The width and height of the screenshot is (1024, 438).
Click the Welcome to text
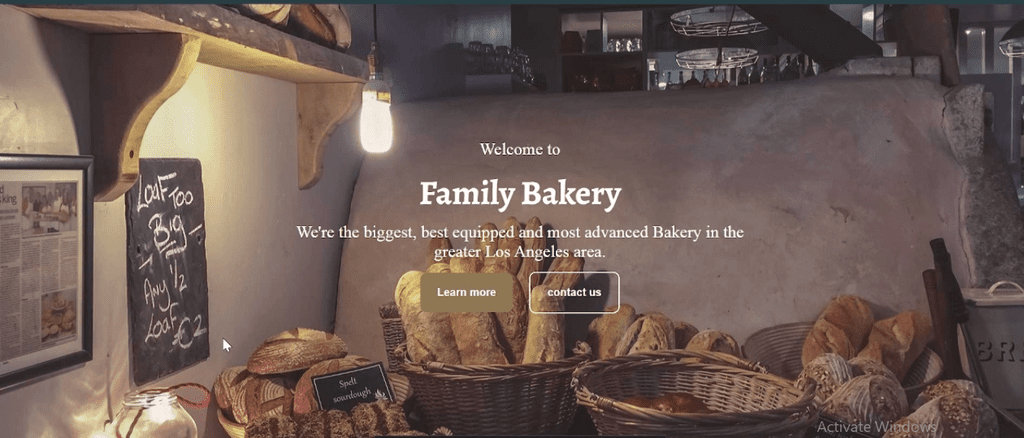(x=520, y=149)
